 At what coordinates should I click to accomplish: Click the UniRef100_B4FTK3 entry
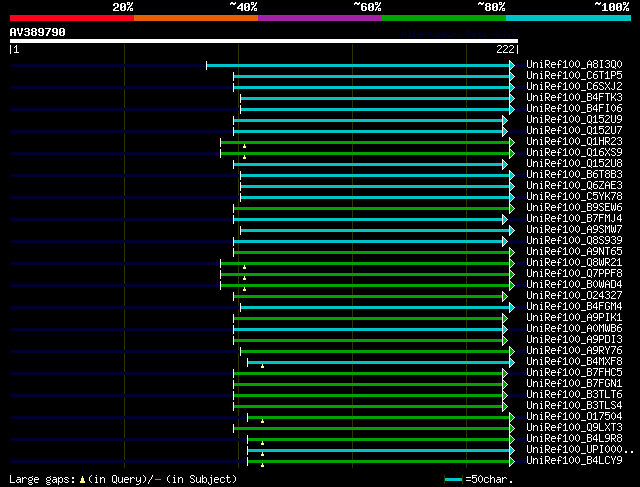point(574,98)
